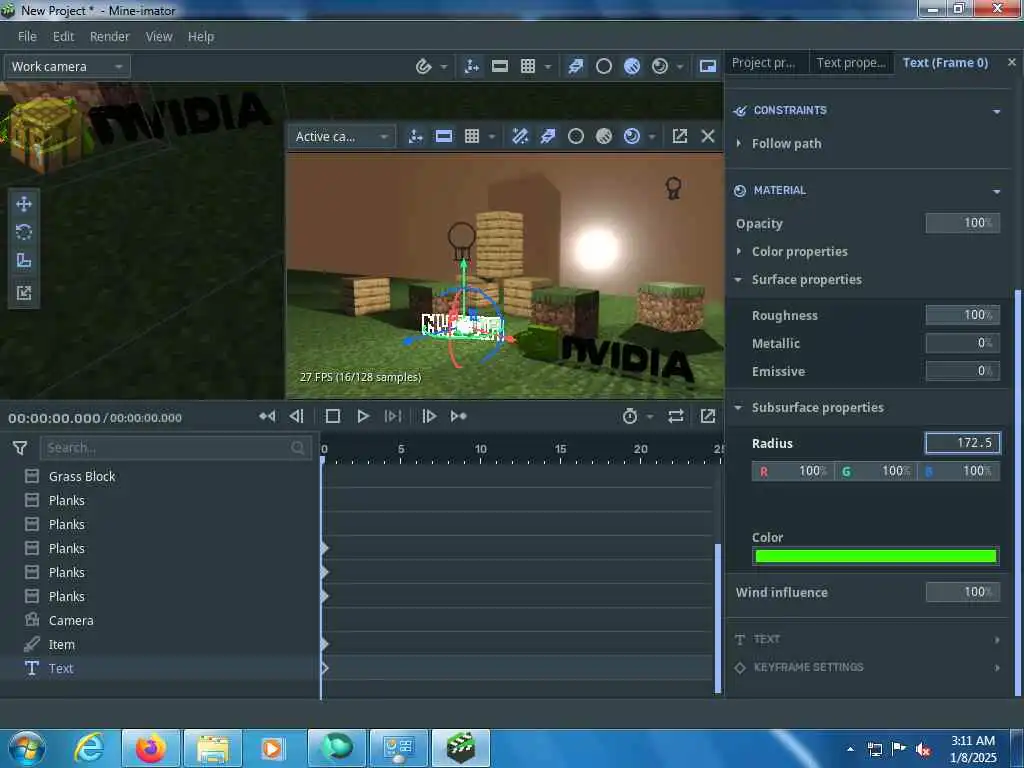Step back one frame

click(x=296, y=416)
